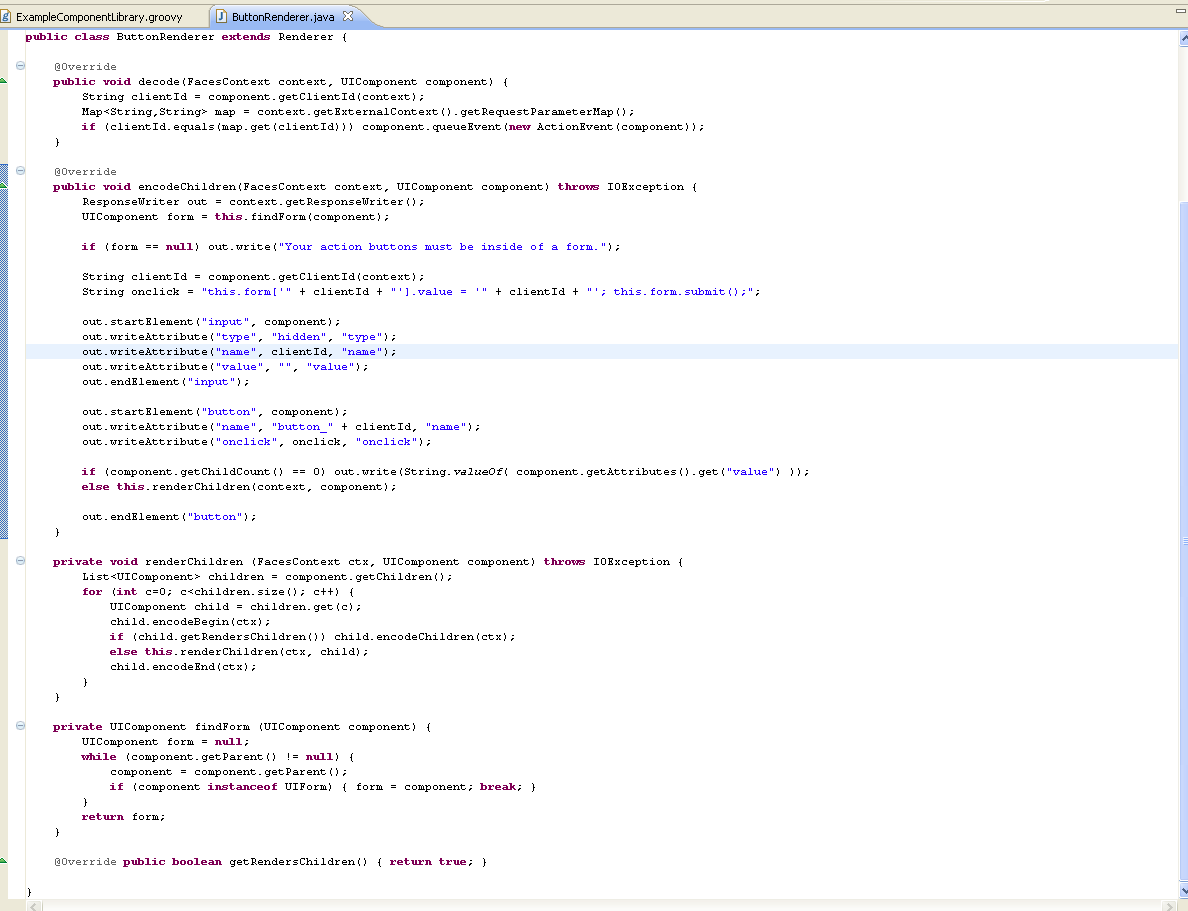Collapse the encodeChildren method fold
The height and width of the screenshot is (911, 1188).
click(x=20, y=171)
